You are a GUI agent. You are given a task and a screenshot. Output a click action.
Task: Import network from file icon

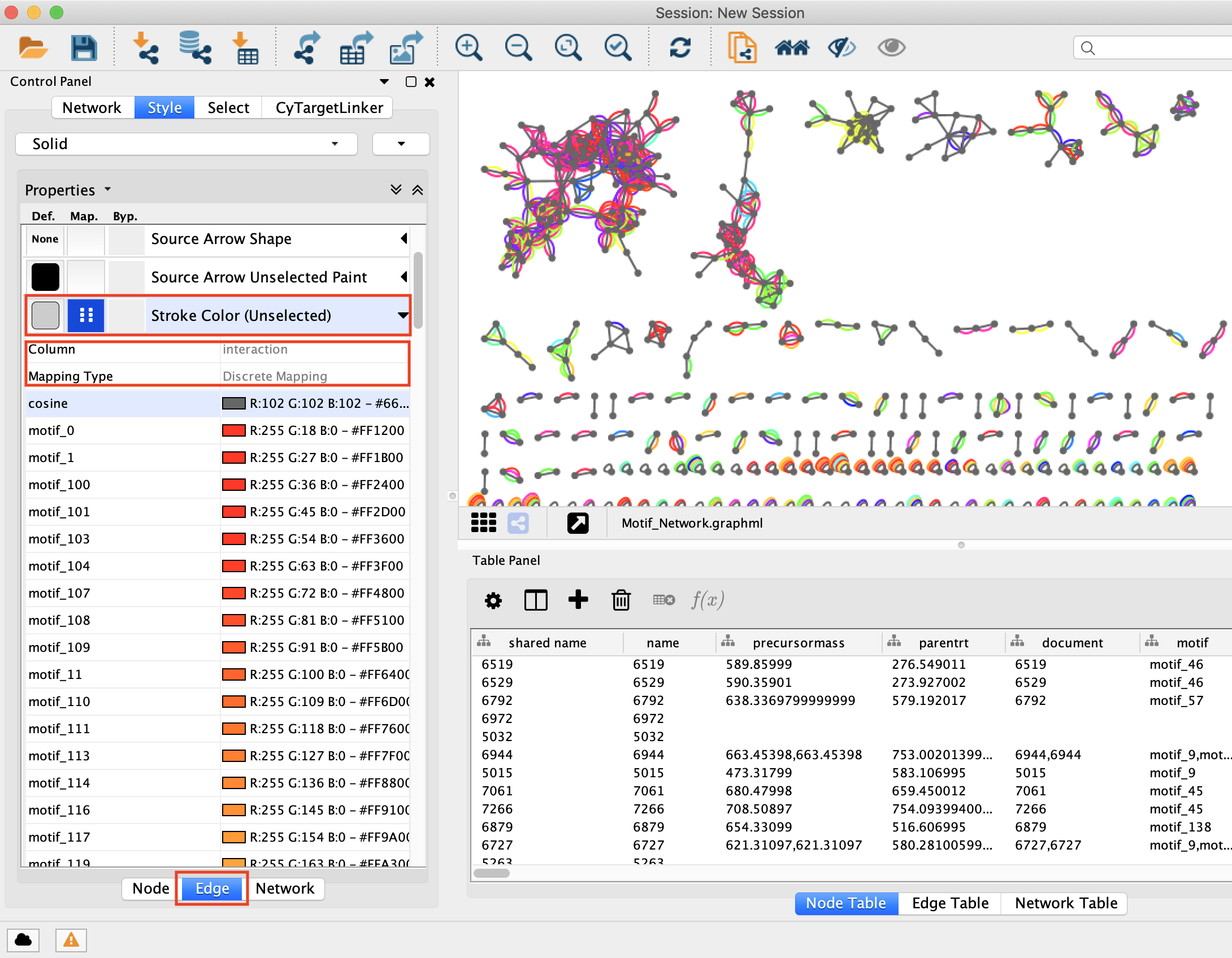(145, 47)
